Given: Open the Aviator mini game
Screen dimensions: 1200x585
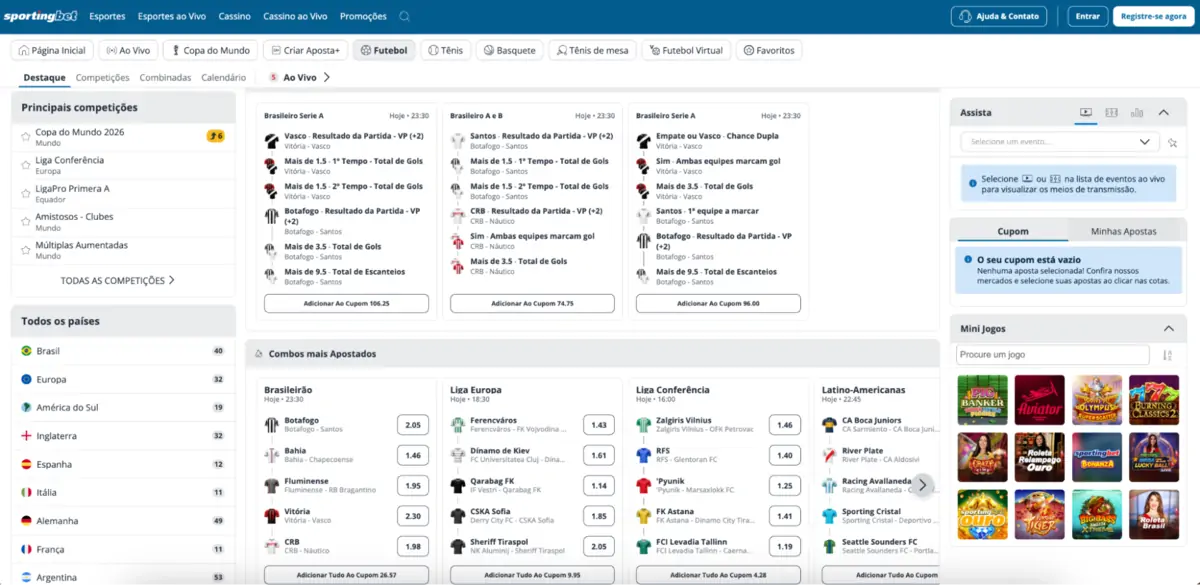Looking at the screenshot, I should click(x=1039, y=400).
